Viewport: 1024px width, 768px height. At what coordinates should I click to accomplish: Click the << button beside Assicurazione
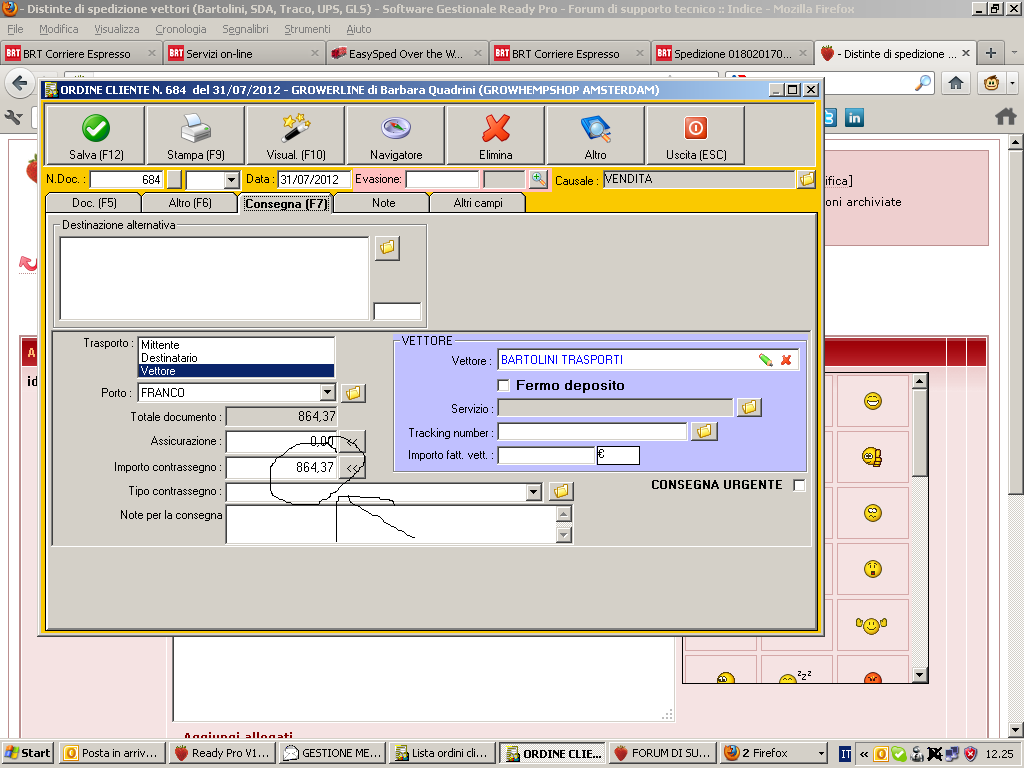tap(353, 442)
